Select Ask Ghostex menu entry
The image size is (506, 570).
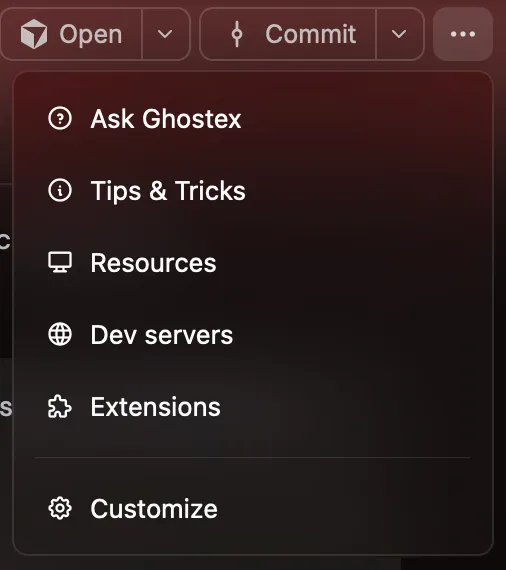click(253, 119)
